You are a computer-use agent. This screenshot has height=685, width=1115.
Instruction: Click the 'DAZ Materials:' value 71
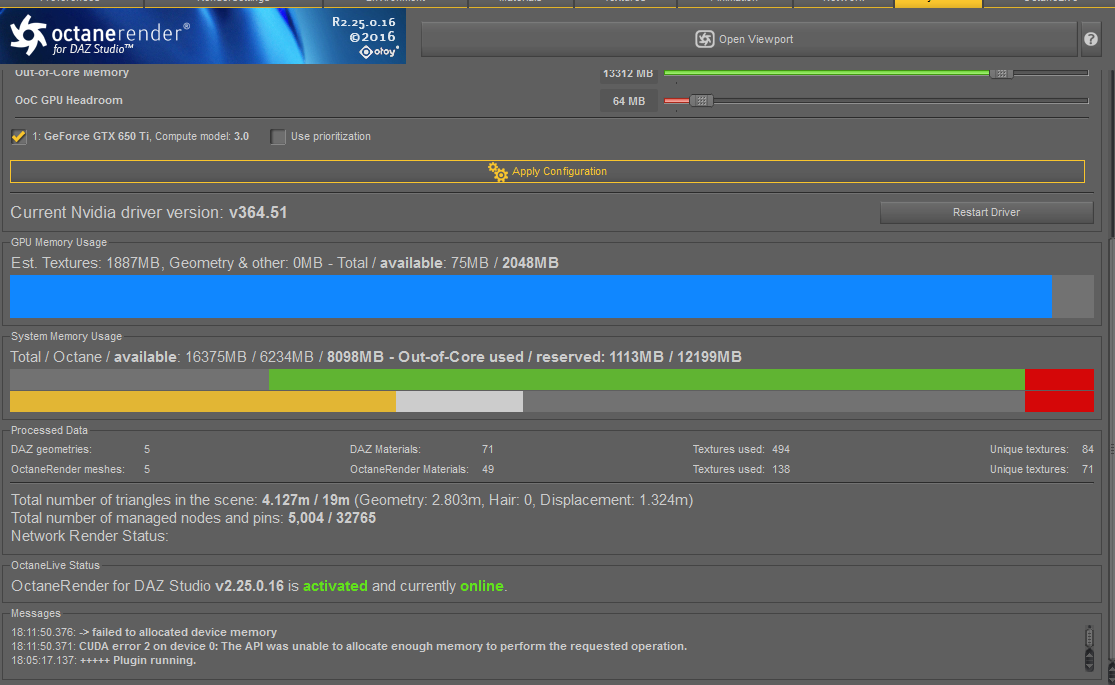pyautogui.click(x=487, y=450)
